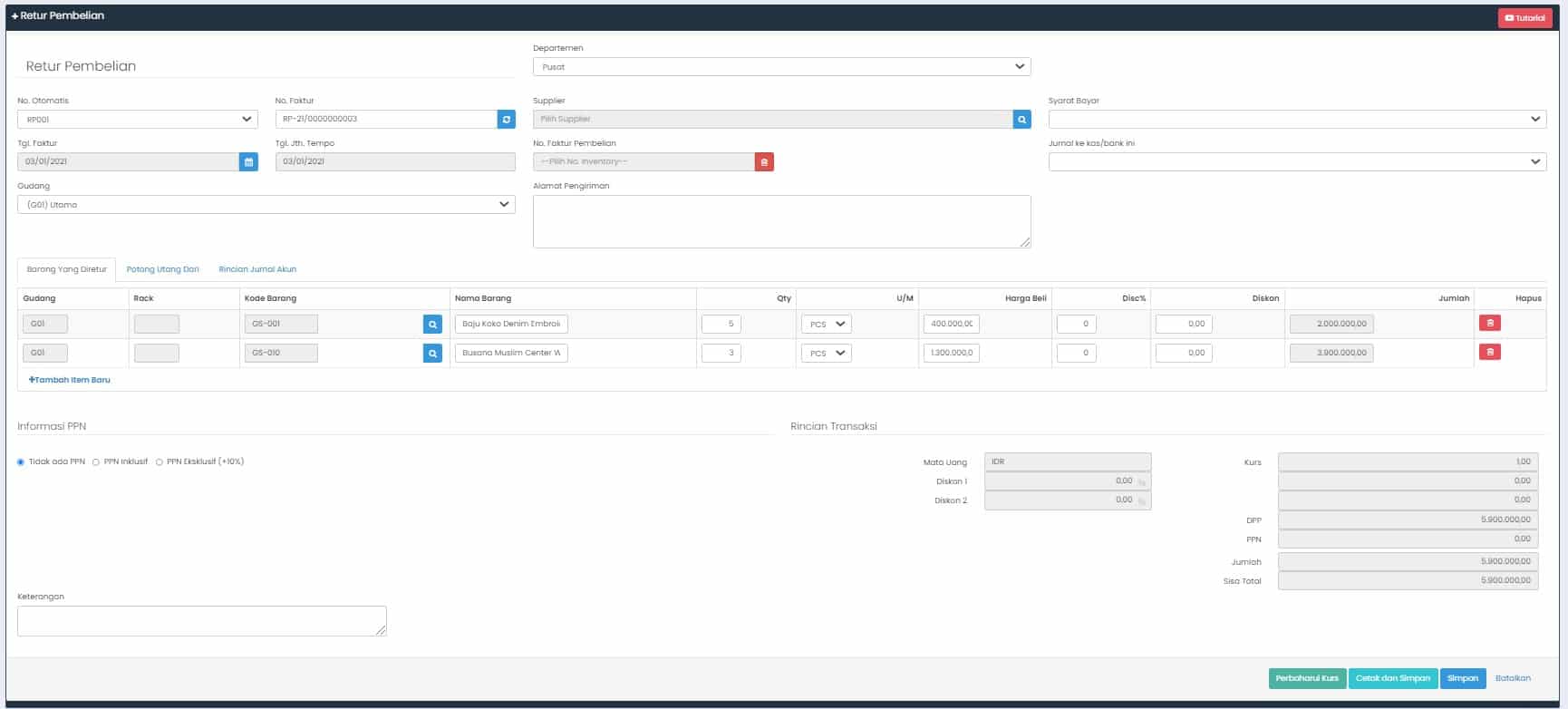Clear No. Faktur Pembelian with red trash icon

pyautogui.click(x=764, y=161)
